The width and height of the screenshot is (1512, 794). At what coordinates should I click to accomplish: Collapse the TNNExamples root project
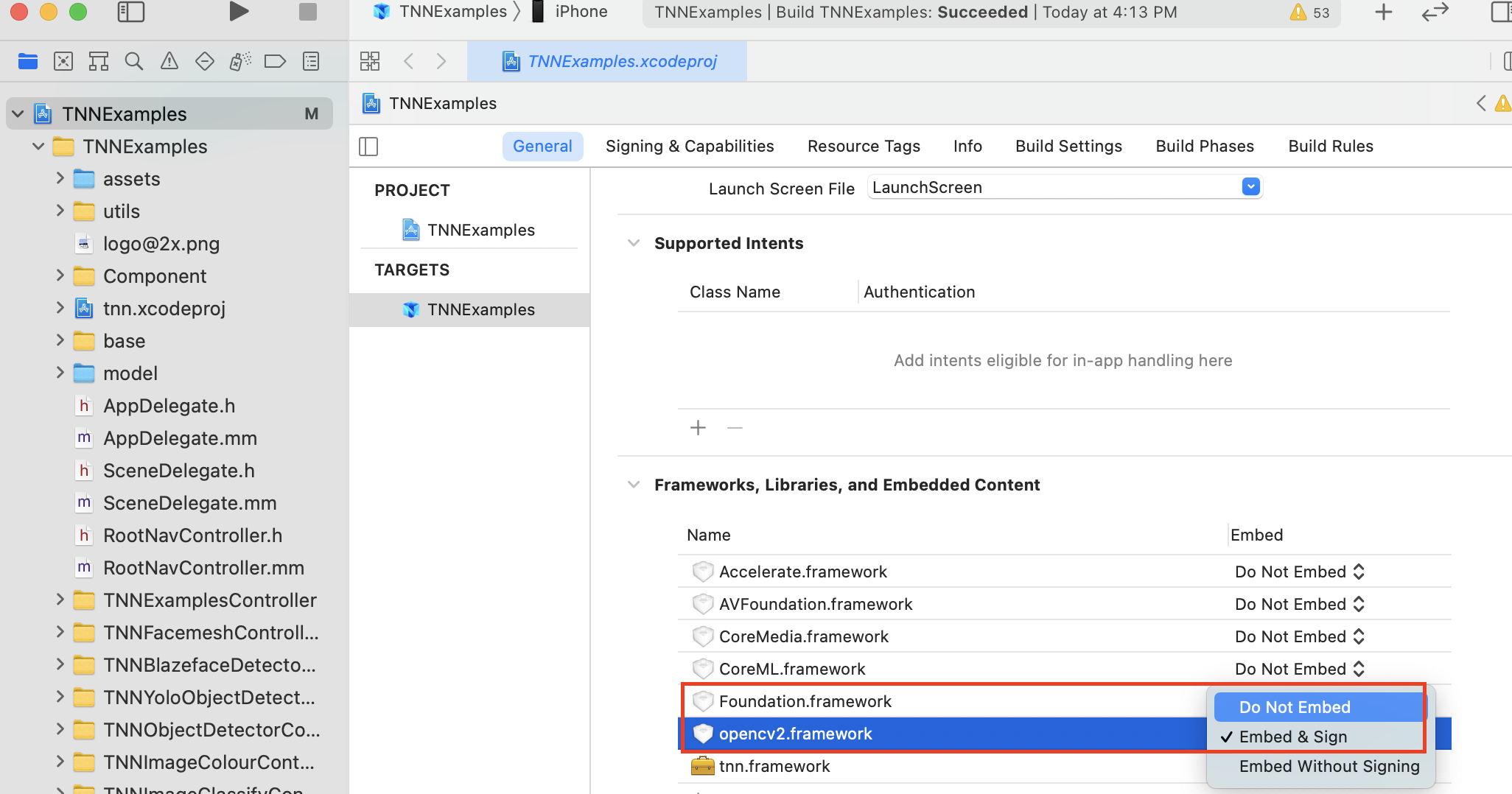pyautogui.click(x=18, y=114)
